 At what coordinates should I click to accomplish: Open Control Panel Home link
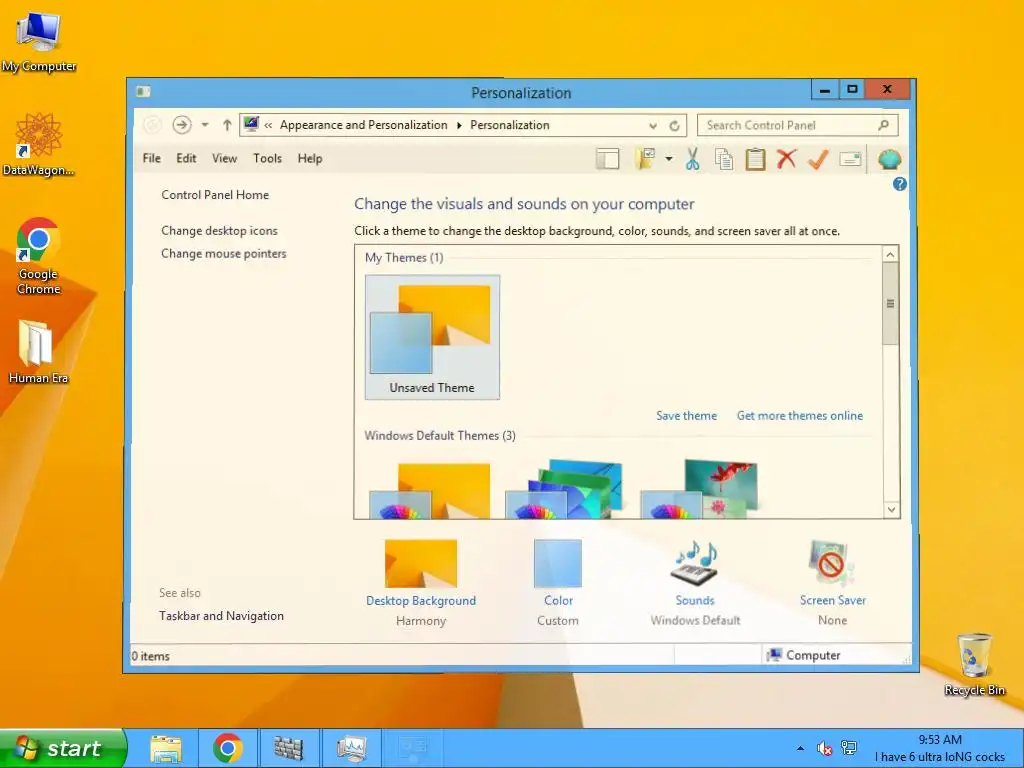[x=215, y=195]
